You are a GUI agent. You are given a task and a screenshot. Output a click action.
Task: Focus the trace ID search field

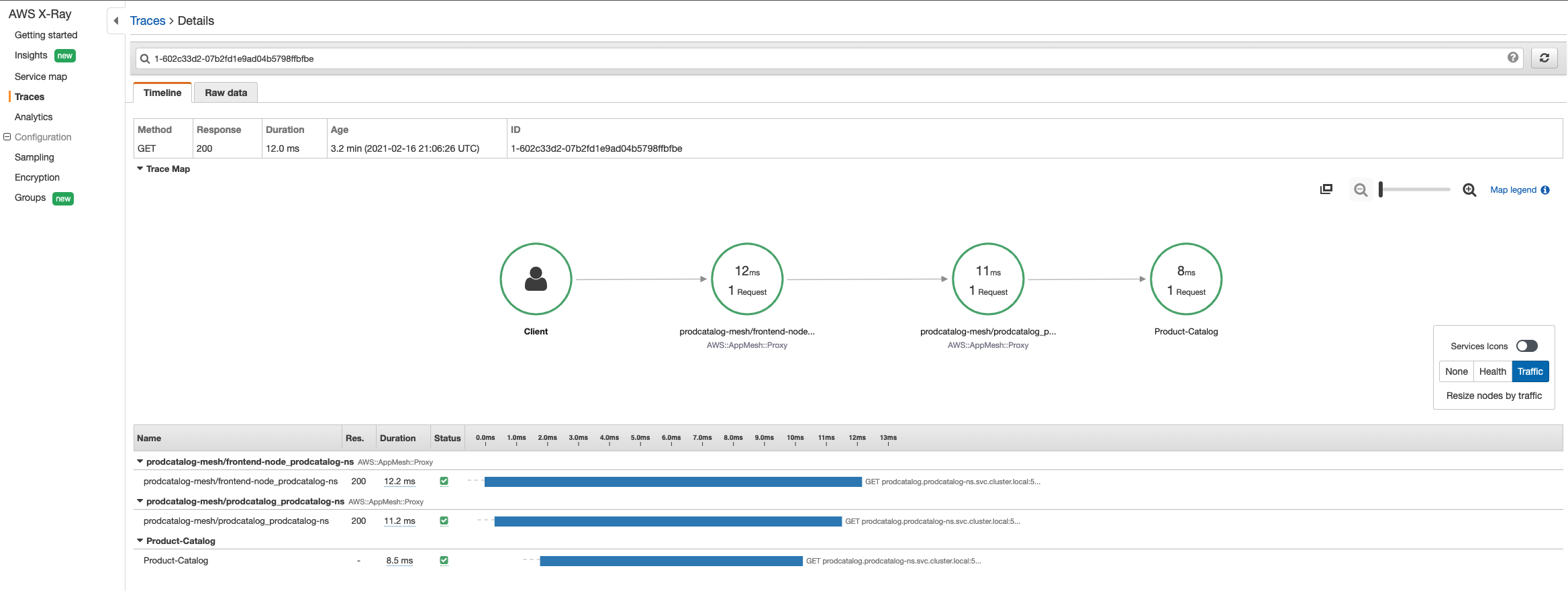click(829, 58)
